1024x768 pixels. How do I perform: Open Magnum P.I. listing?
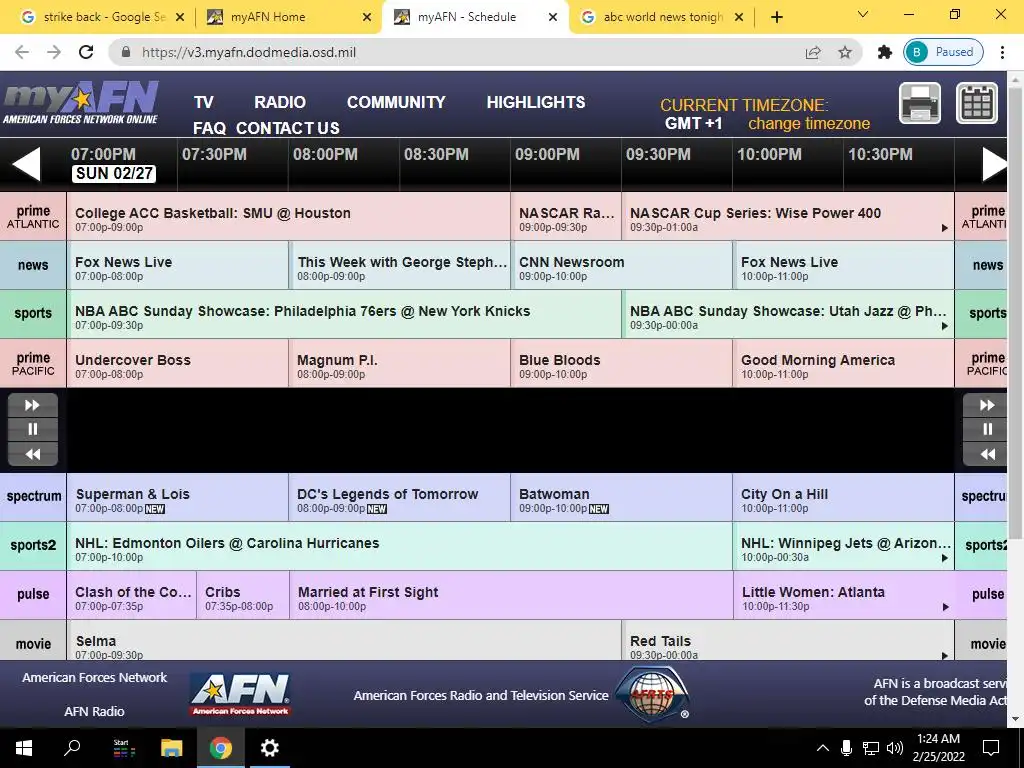(400, 363)
